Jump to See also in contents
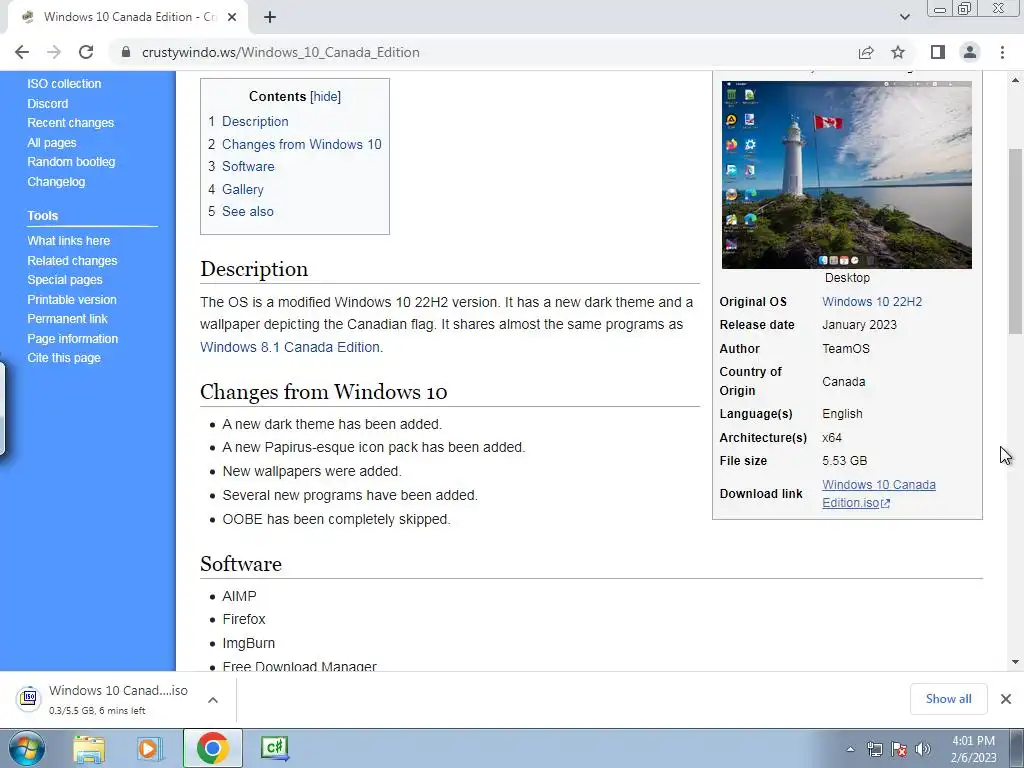1024x768 pixels. click(x=248, y=212)
